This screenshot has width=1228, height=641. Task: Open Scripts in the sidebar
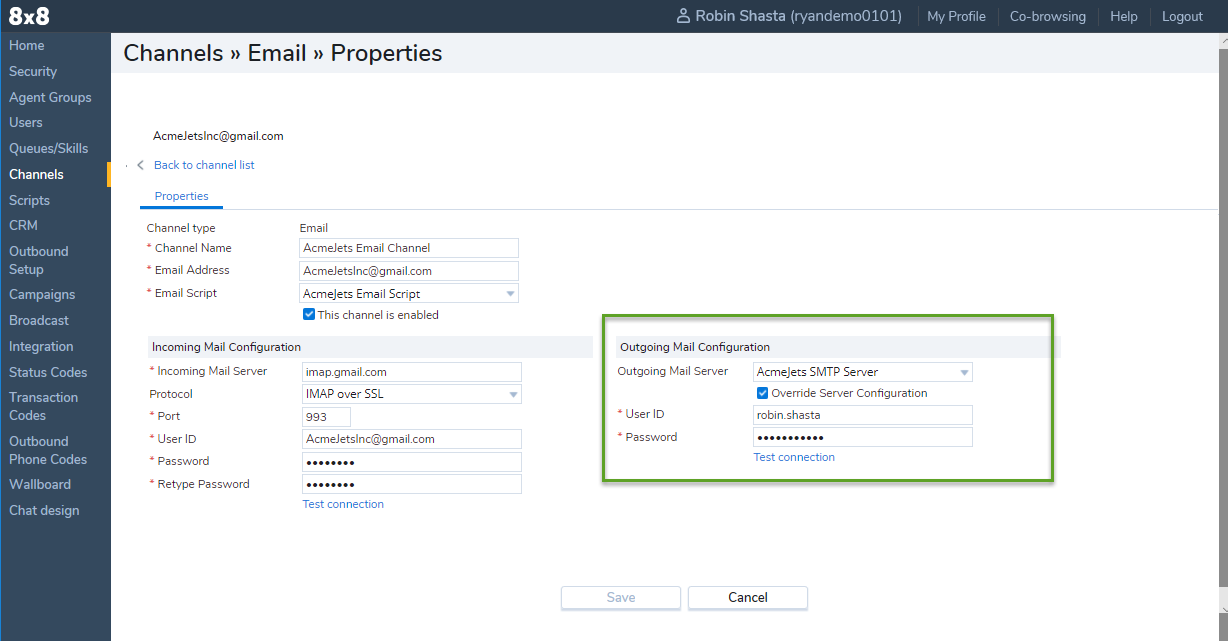[29, 201]
